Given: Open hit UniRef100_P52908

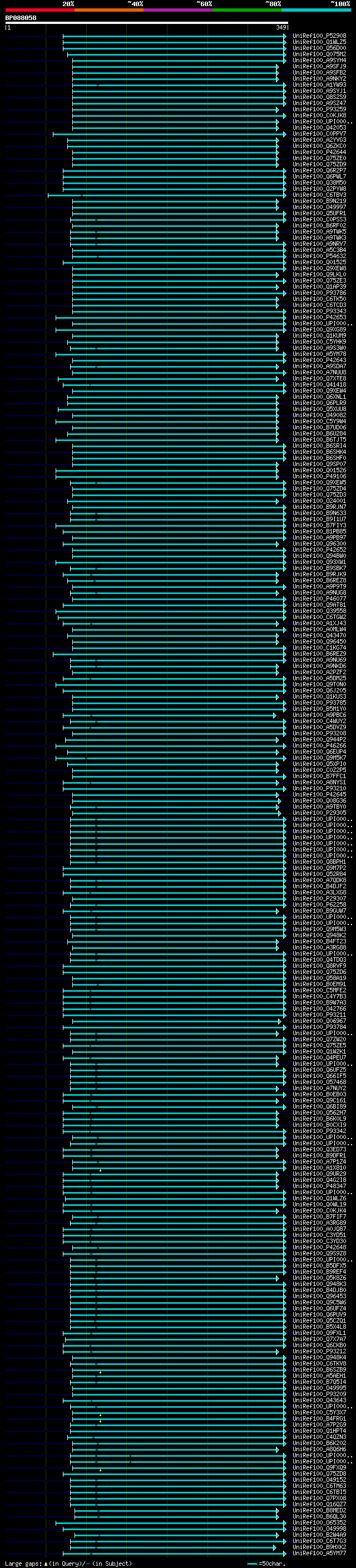Looking at the screenshot, I should click(x=319, y=37).
